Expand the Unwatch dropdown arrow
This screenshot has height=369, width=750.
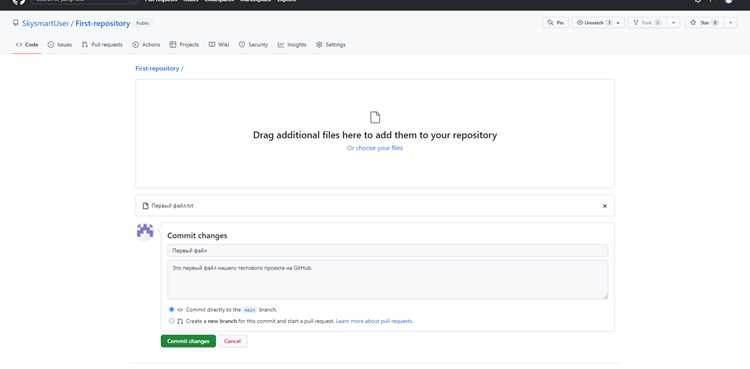(618, 22)
